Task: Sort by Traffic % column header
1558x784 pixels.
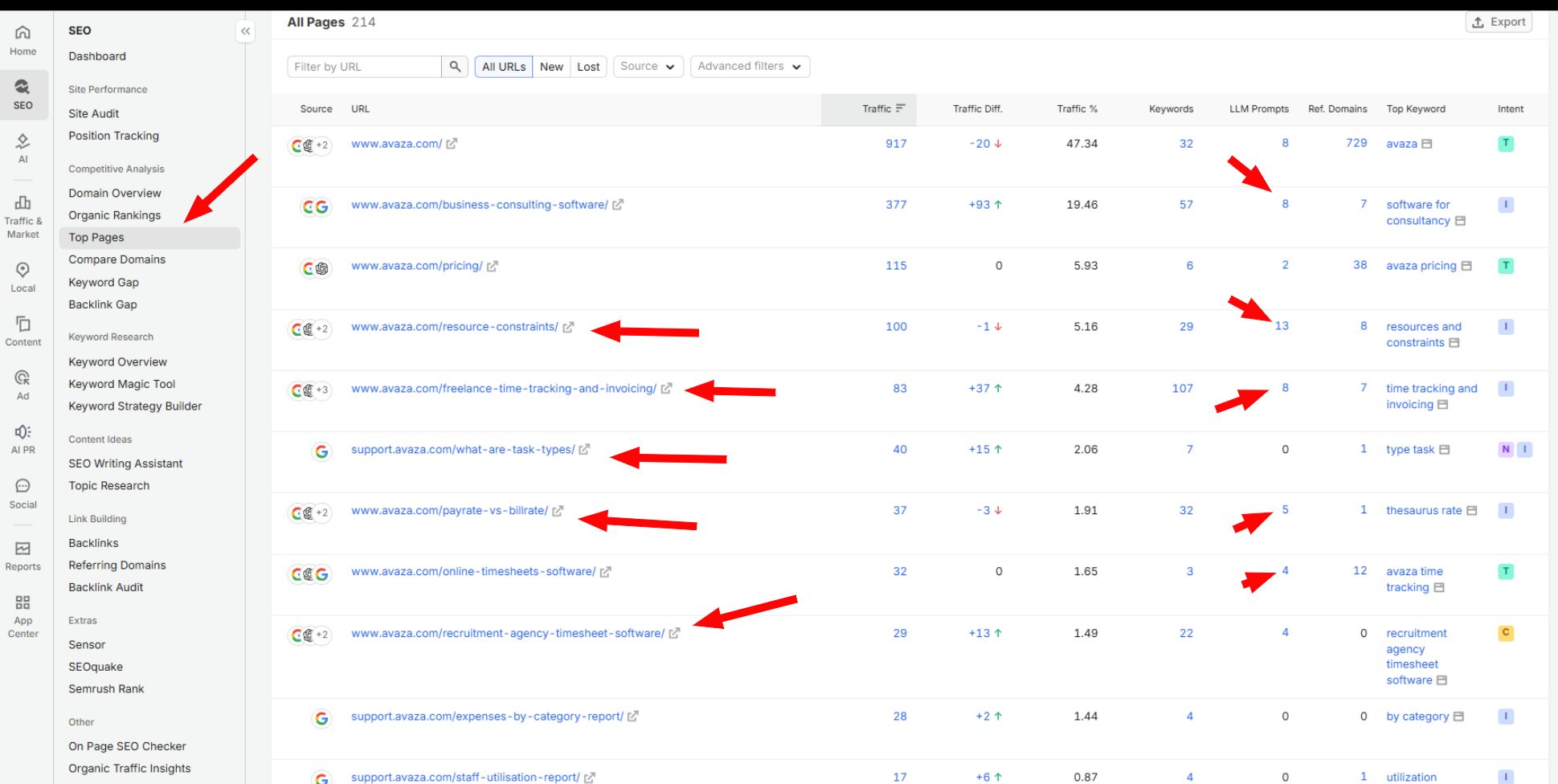Action: (x=1077, y=109)
